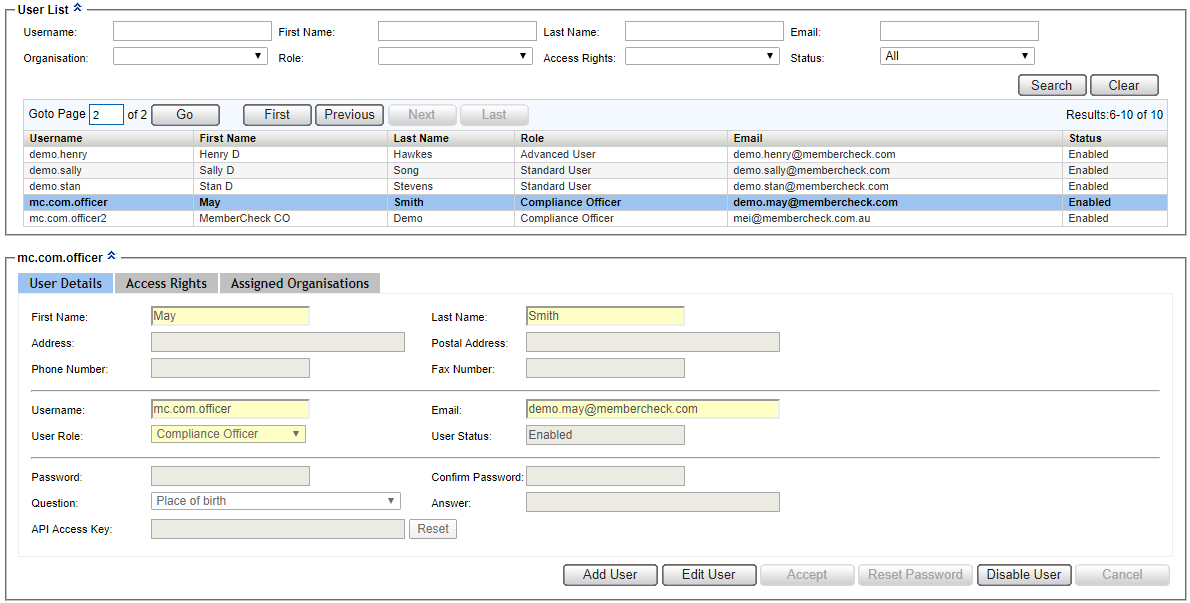Click the security Answer field
This screenshot has height=603, width=1190.
pyautogui.click(x=653, y=501)
